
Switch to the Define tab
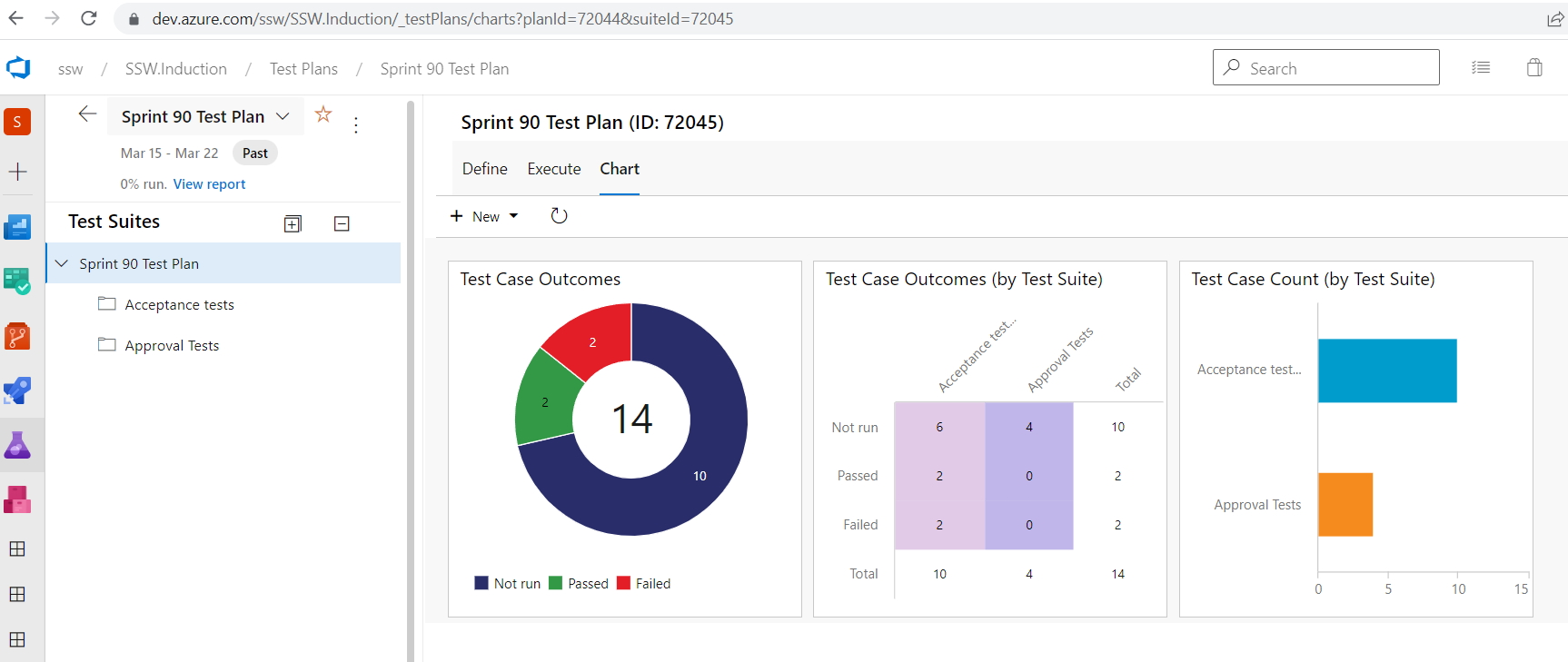click(x=484, y=169)
